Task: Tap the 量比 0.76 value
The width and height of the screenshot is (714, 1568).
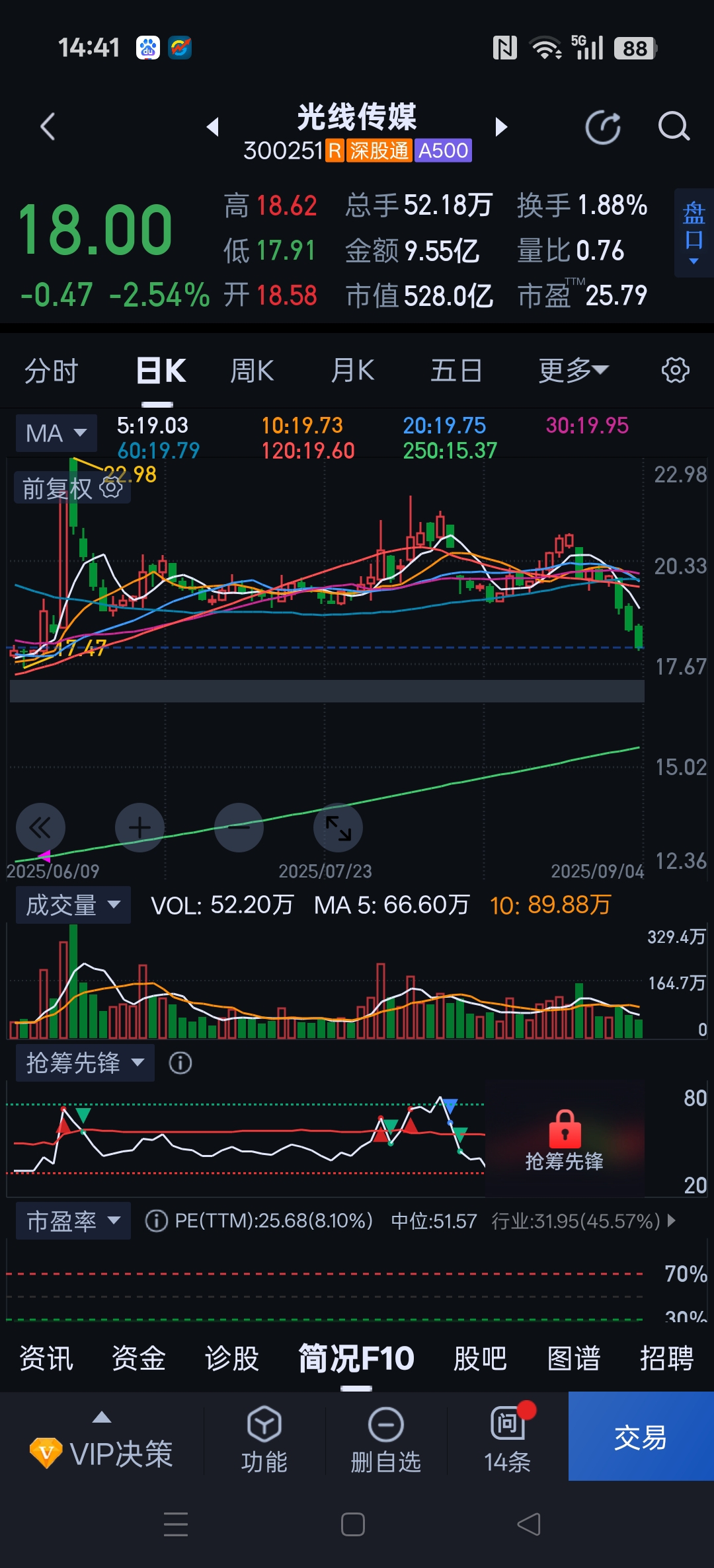Action: pos(571,250)
